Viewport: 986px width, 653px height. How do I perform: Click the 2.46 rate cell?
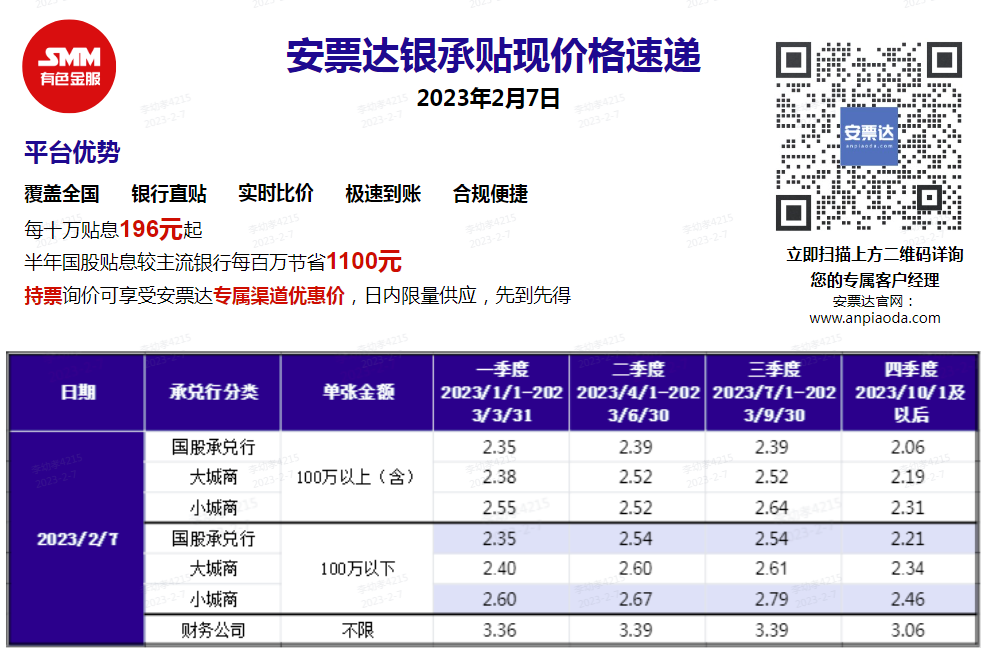click(907, 599)
